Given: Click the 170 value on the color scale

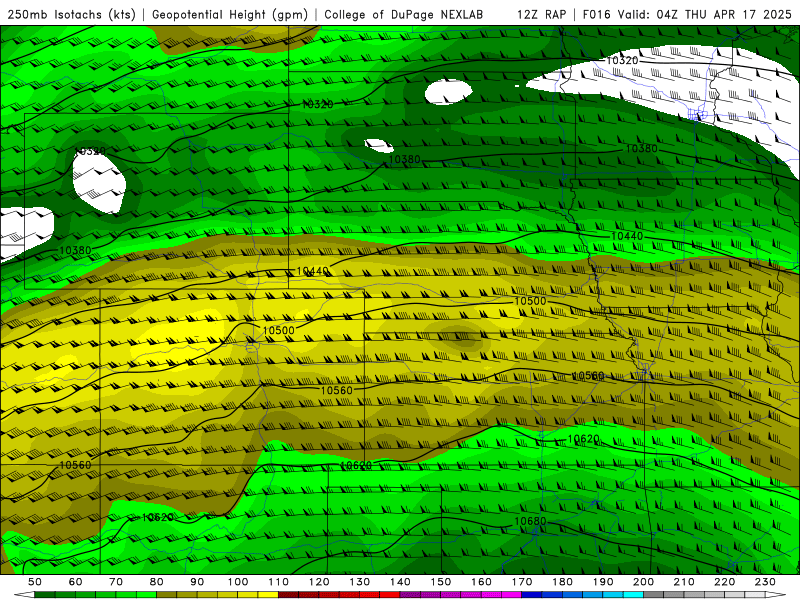Looking at the screenshot, I should click(522, 582).
